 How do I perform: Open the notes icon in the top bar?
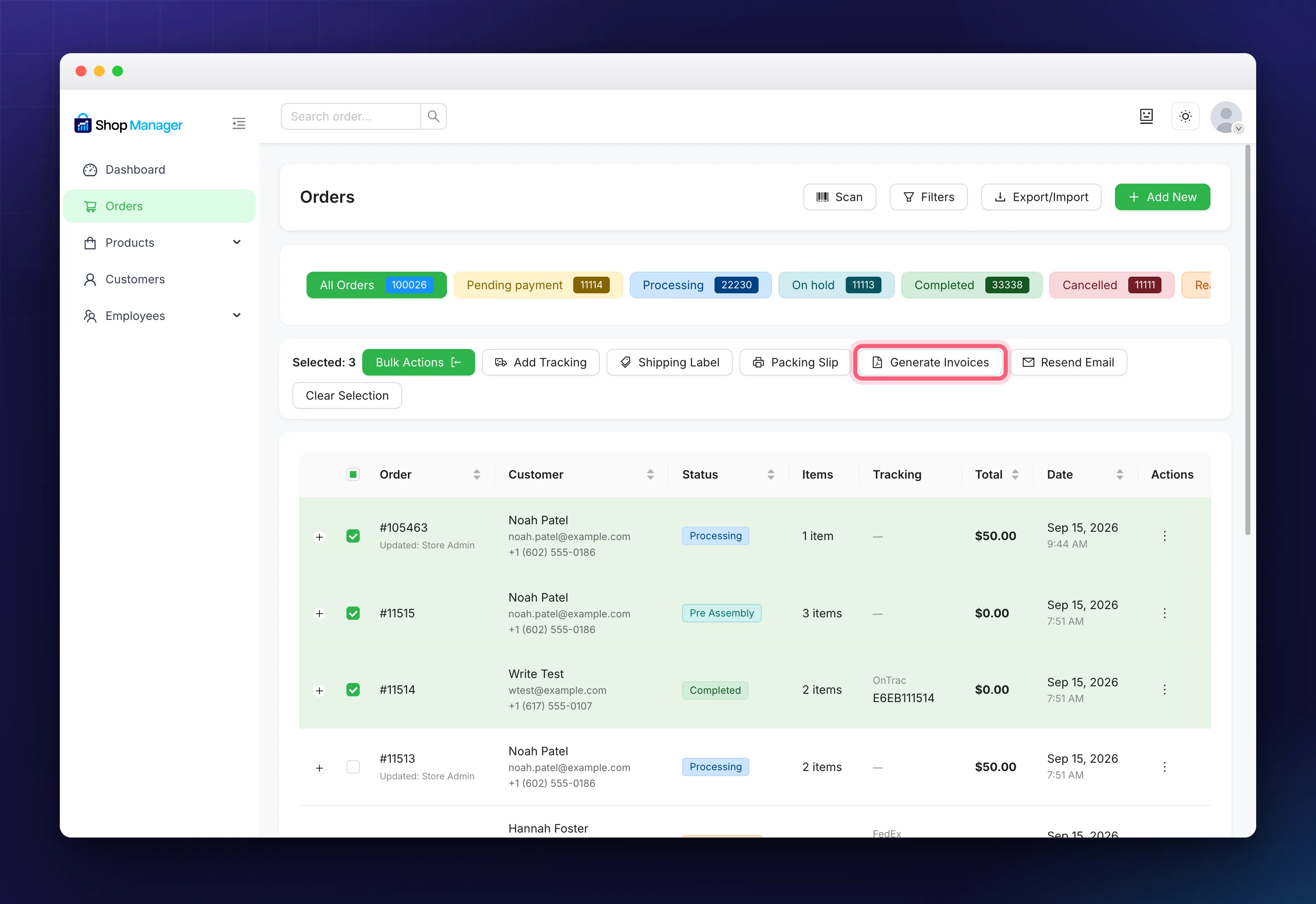[1146, 116]
